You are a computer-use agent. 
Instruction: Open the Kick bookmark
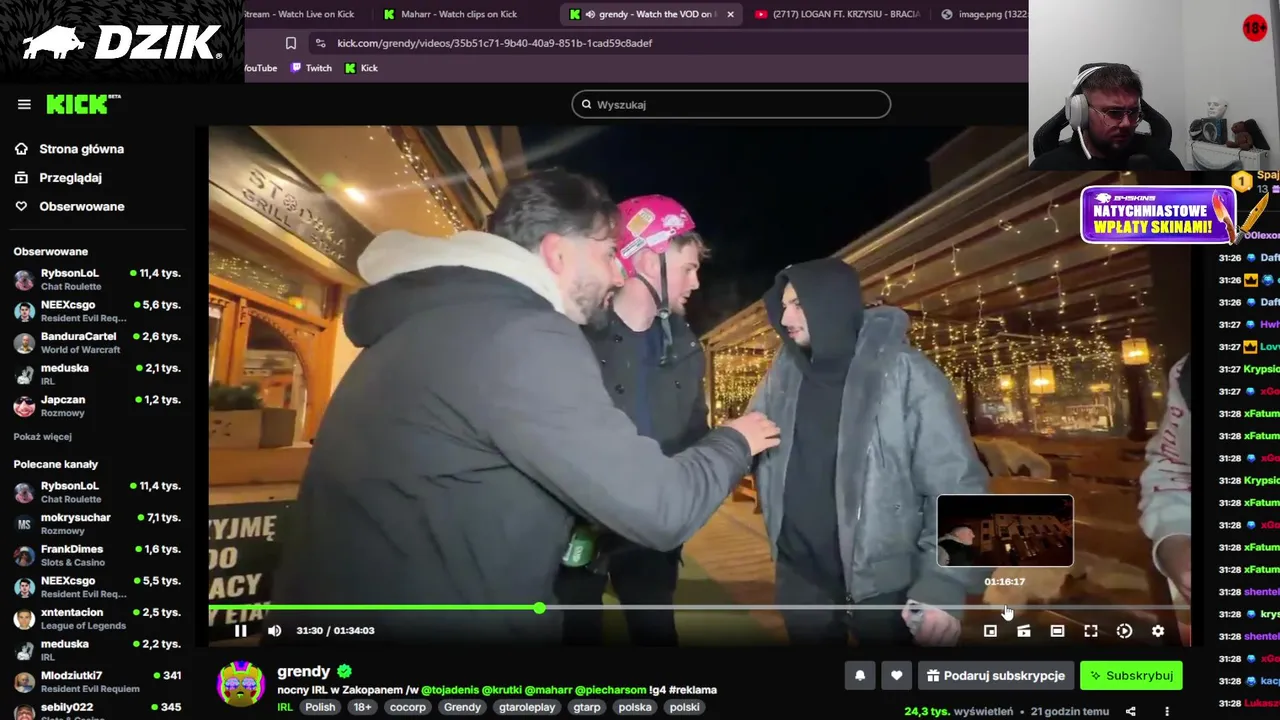[361, 68]
